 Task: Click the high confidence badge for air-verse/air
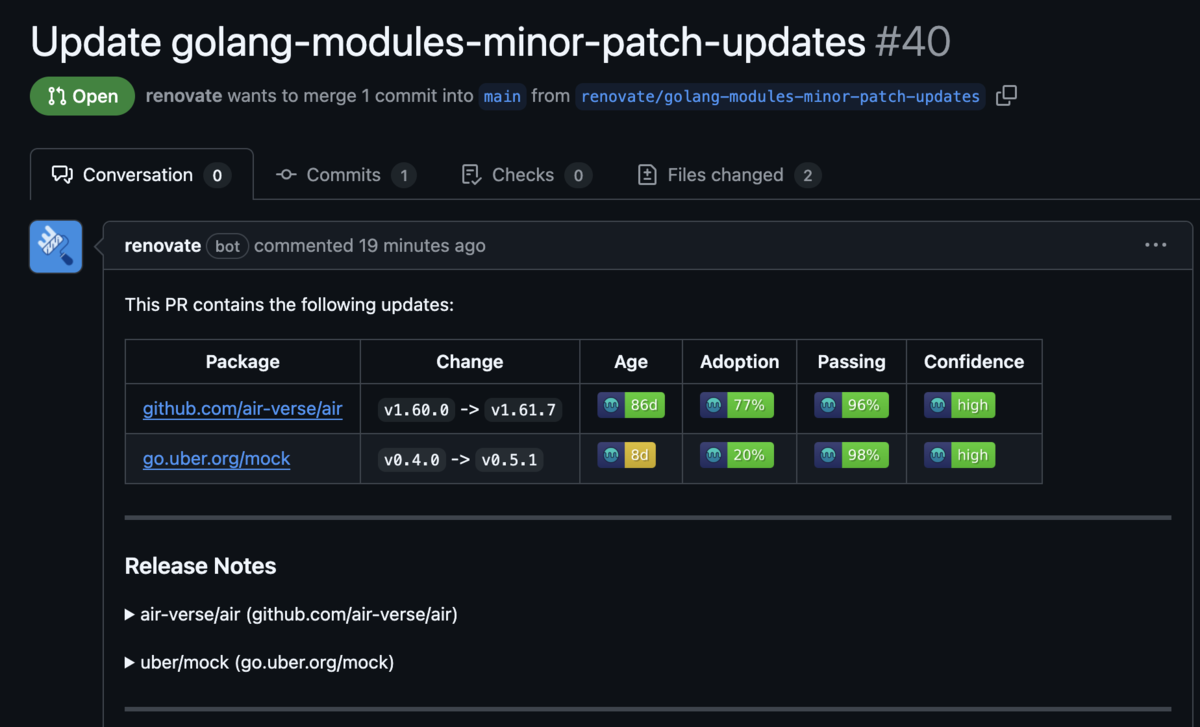click(x=960, y=405)
